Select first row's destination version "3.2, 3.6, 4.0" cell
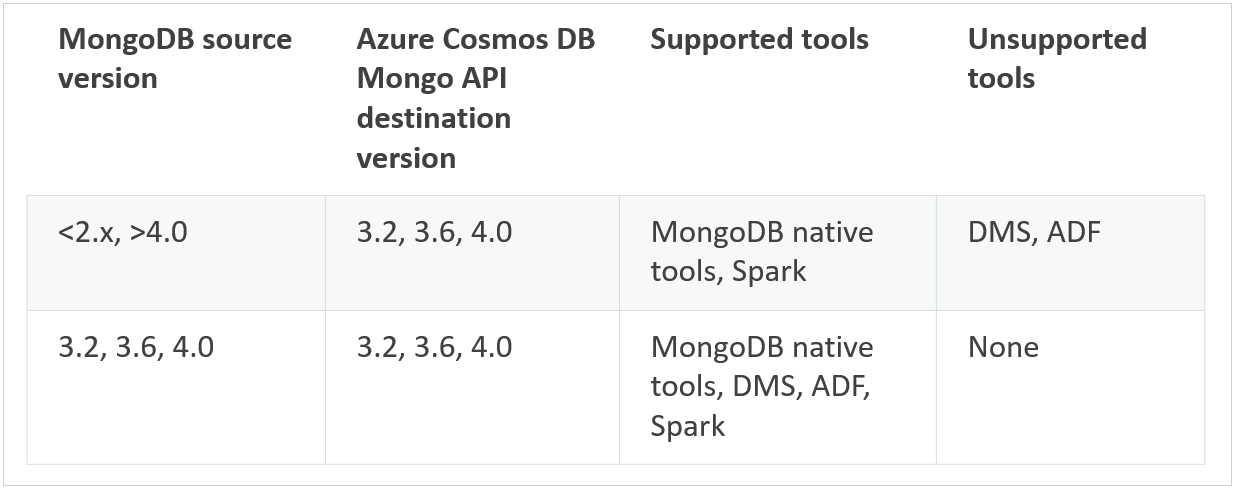 click(x=434, y=233)
